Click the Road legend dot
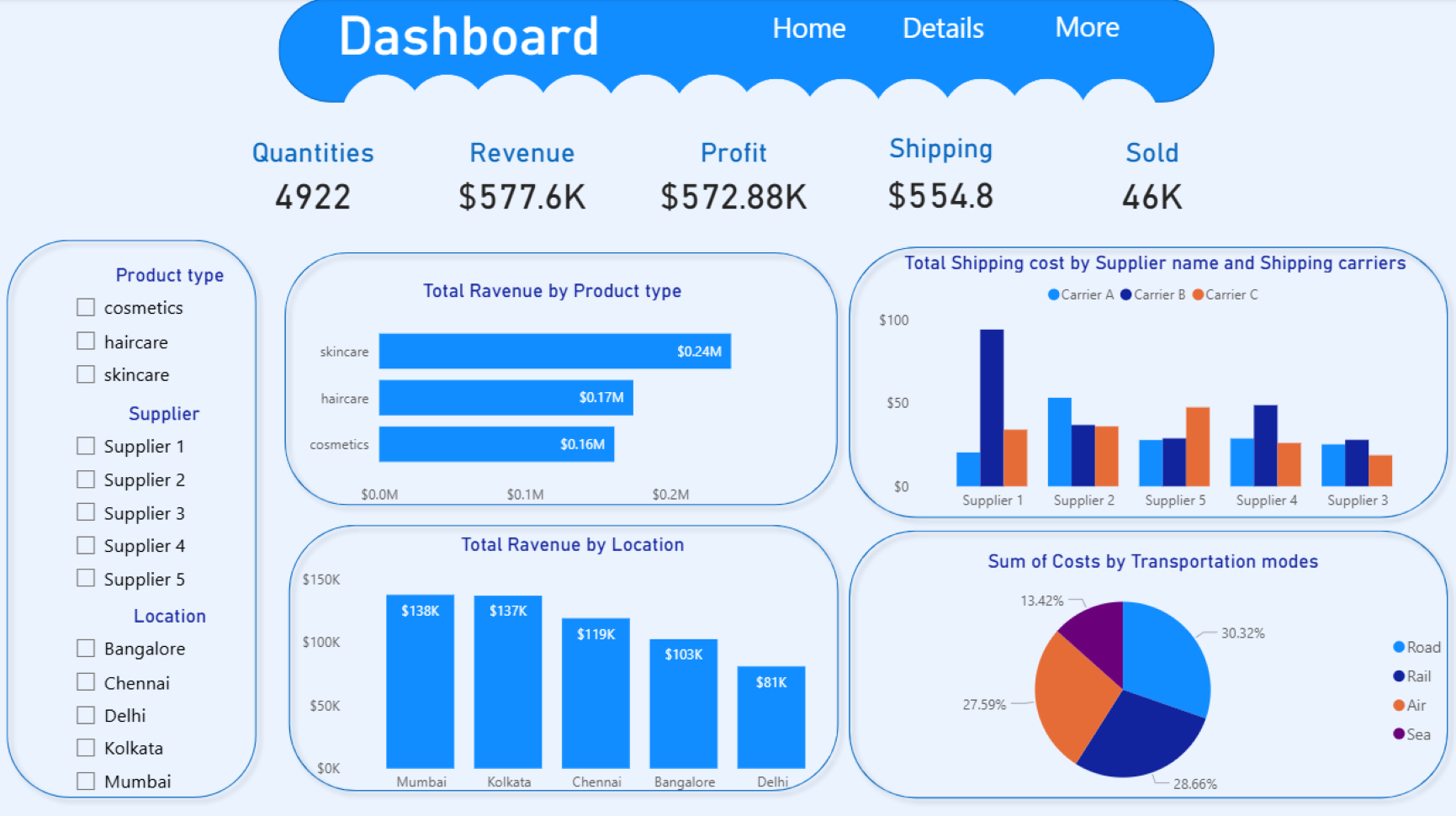The width and height of the screenshot is (1456, 816). click(1399, 647)
